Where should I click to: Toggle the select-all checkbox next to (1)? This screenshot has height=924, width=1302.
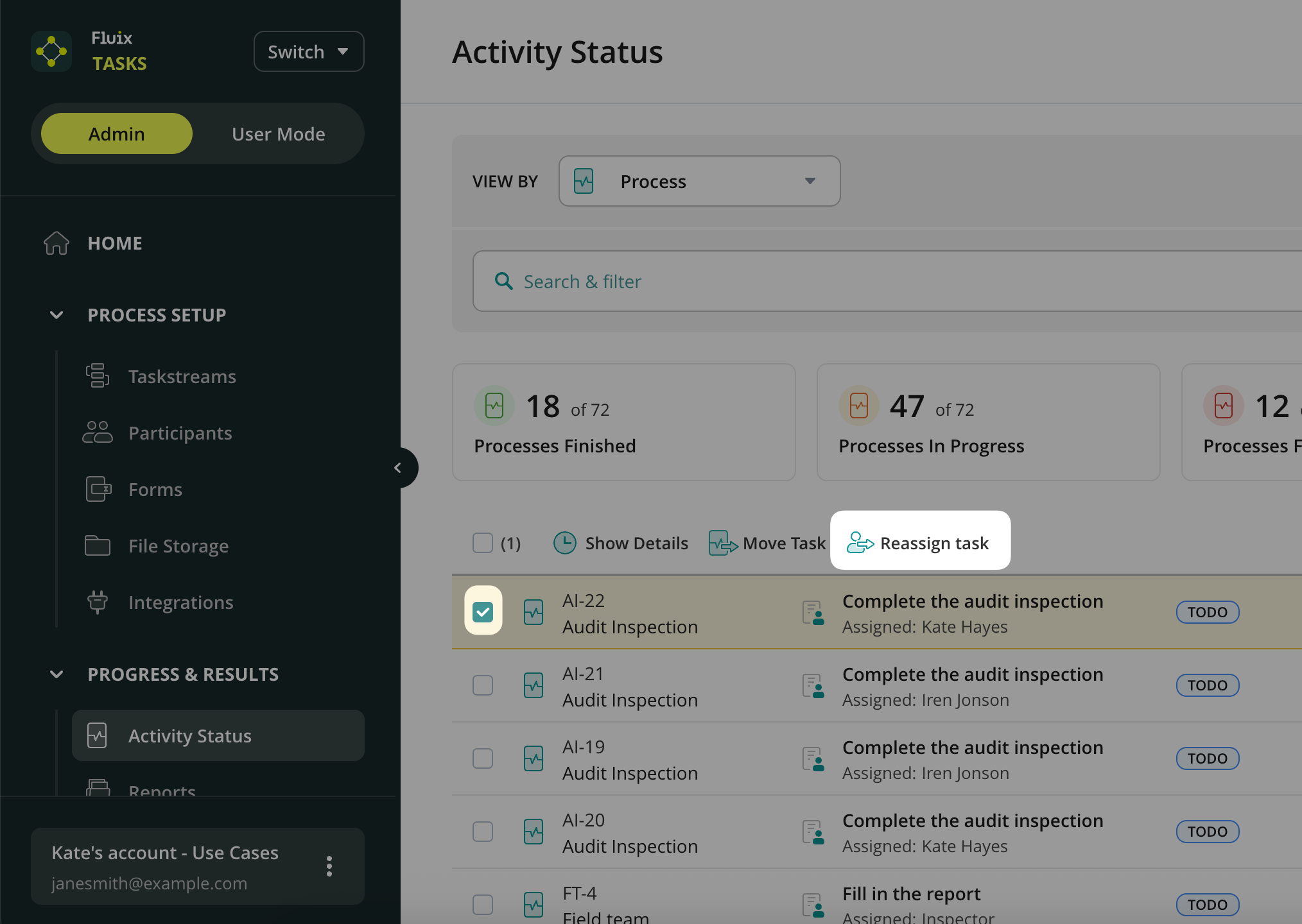pos(483,543)
